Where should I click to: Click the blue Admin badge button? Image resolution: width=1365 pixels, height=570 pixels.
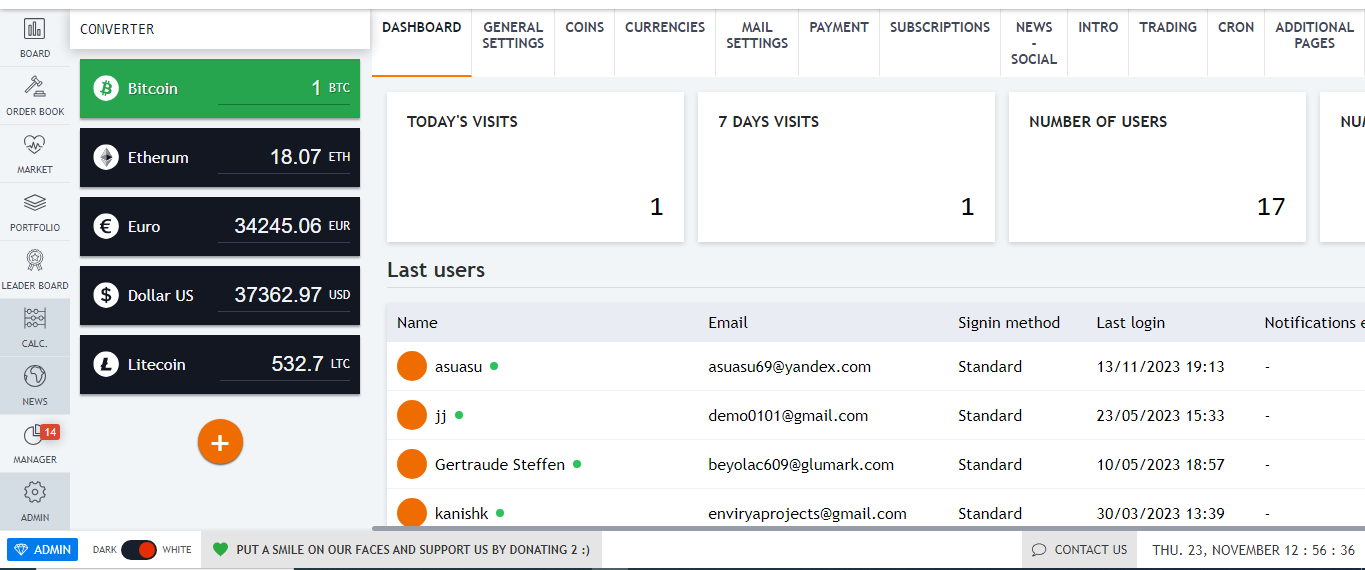[42, 550]
